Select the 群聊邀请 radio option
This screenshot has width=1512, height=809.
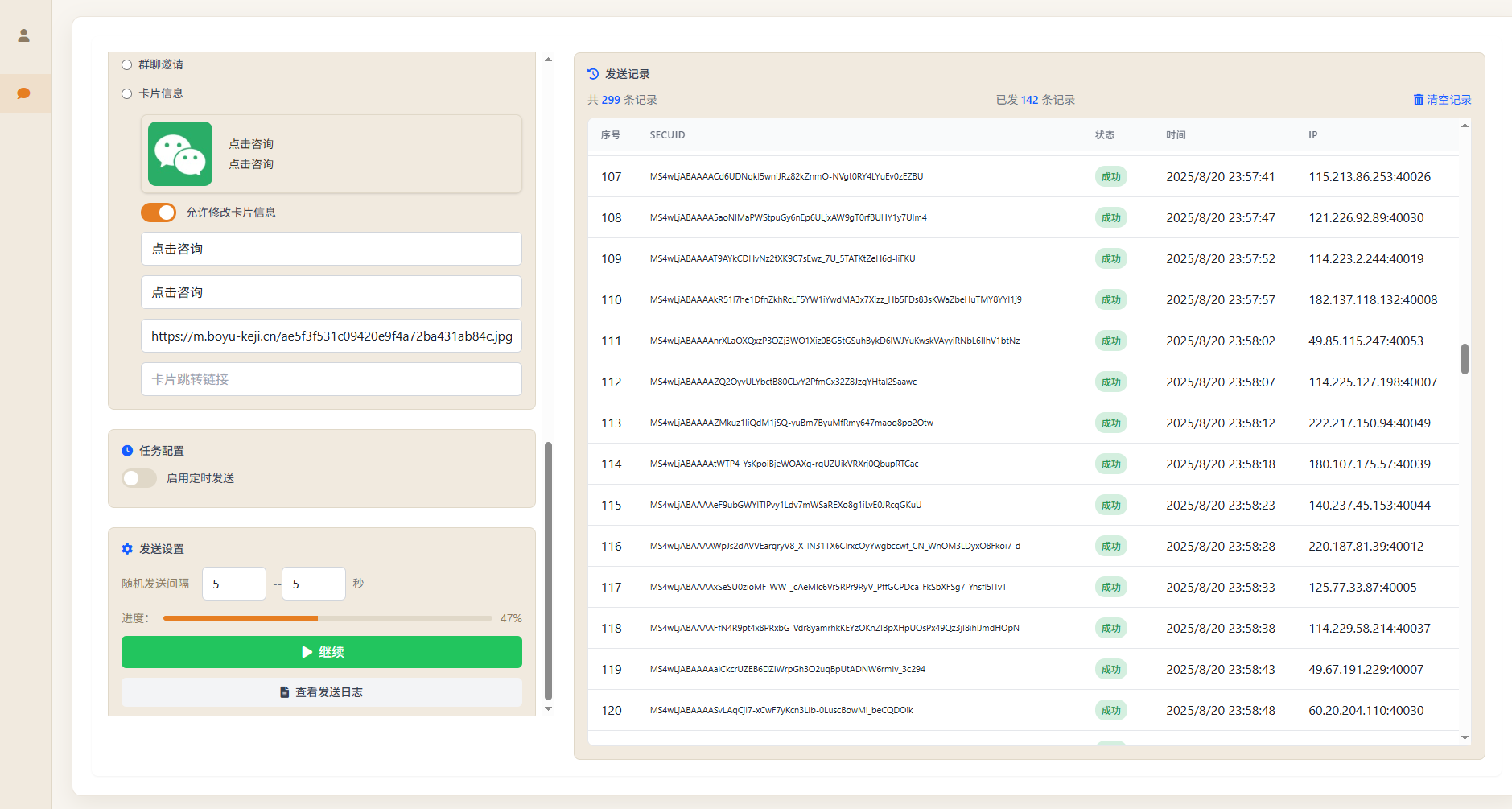tap(126, 64)
